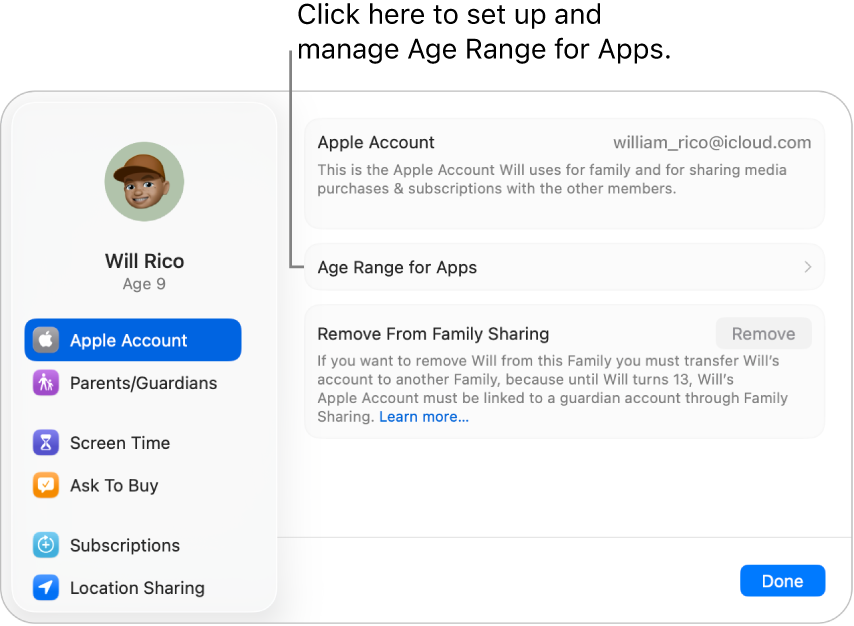The height and width of the screenshot is (626, 854).
Task: Click the Remove From Family Sharing heading
Action: coord(432,333)
